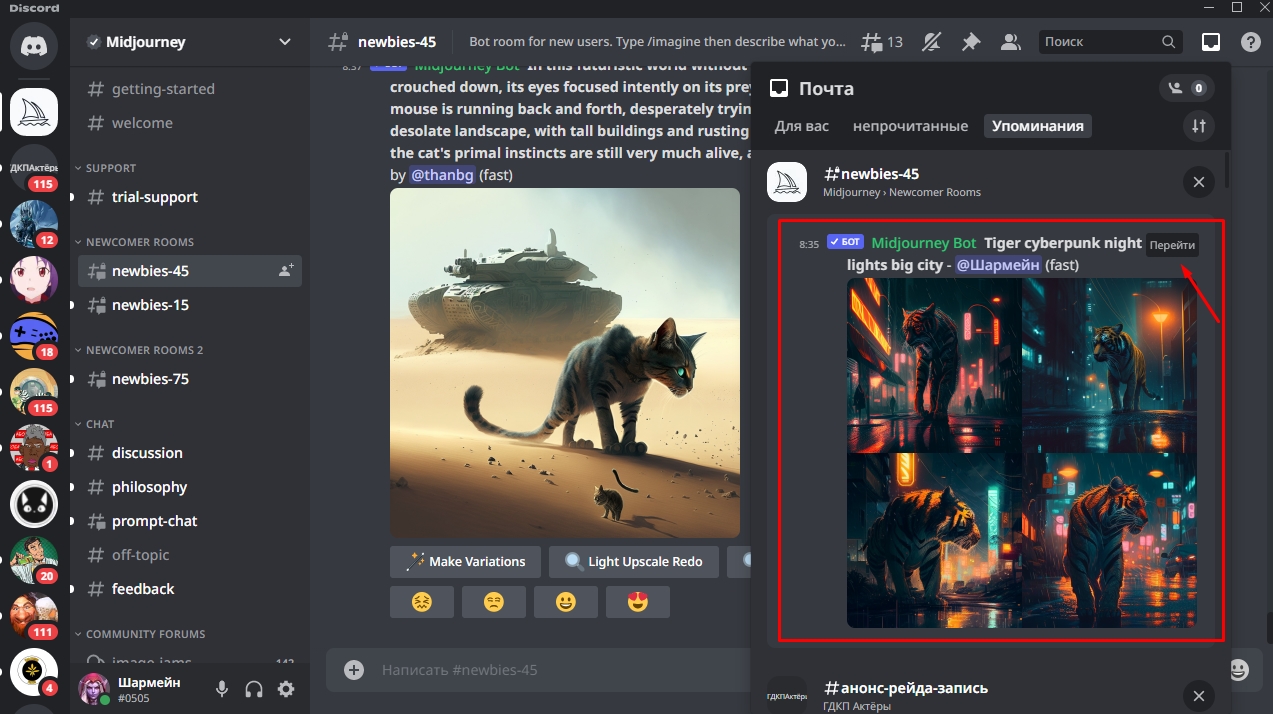Open the getting-started channel
This screenshot has width=1273, height=714.
[190, 89]
